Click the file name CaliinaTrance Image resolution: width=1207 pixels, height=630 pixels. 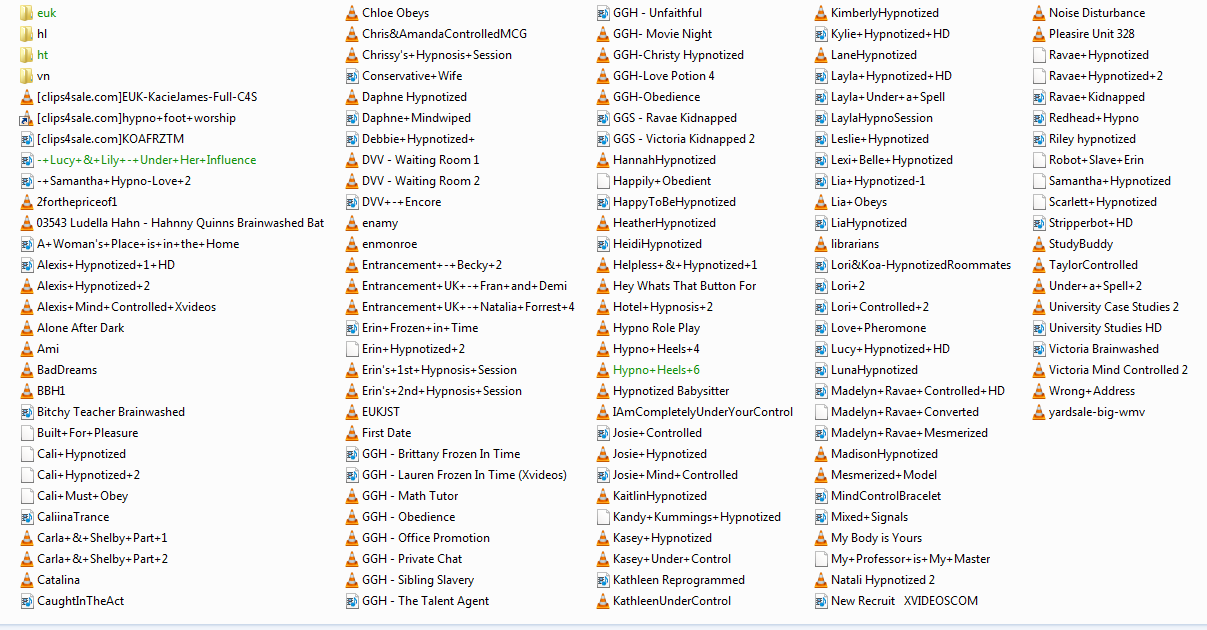(x=73, y=517)
